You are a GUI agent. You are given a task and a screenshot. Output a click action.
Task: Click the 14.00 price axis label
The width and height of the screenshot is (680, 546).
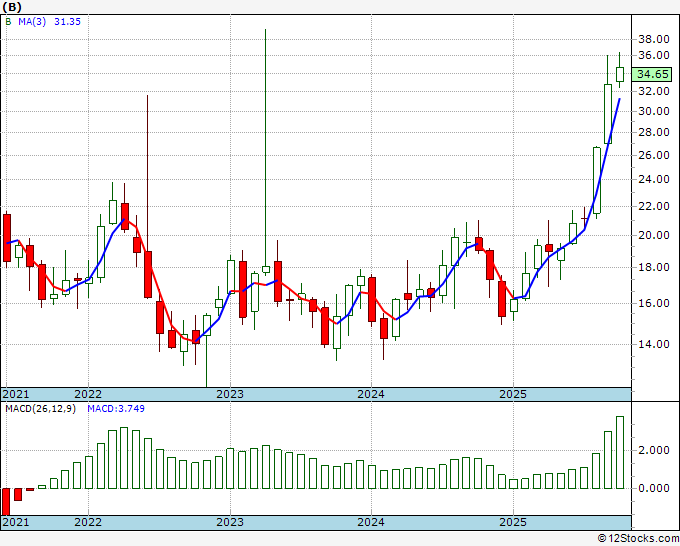pos(652,345)
